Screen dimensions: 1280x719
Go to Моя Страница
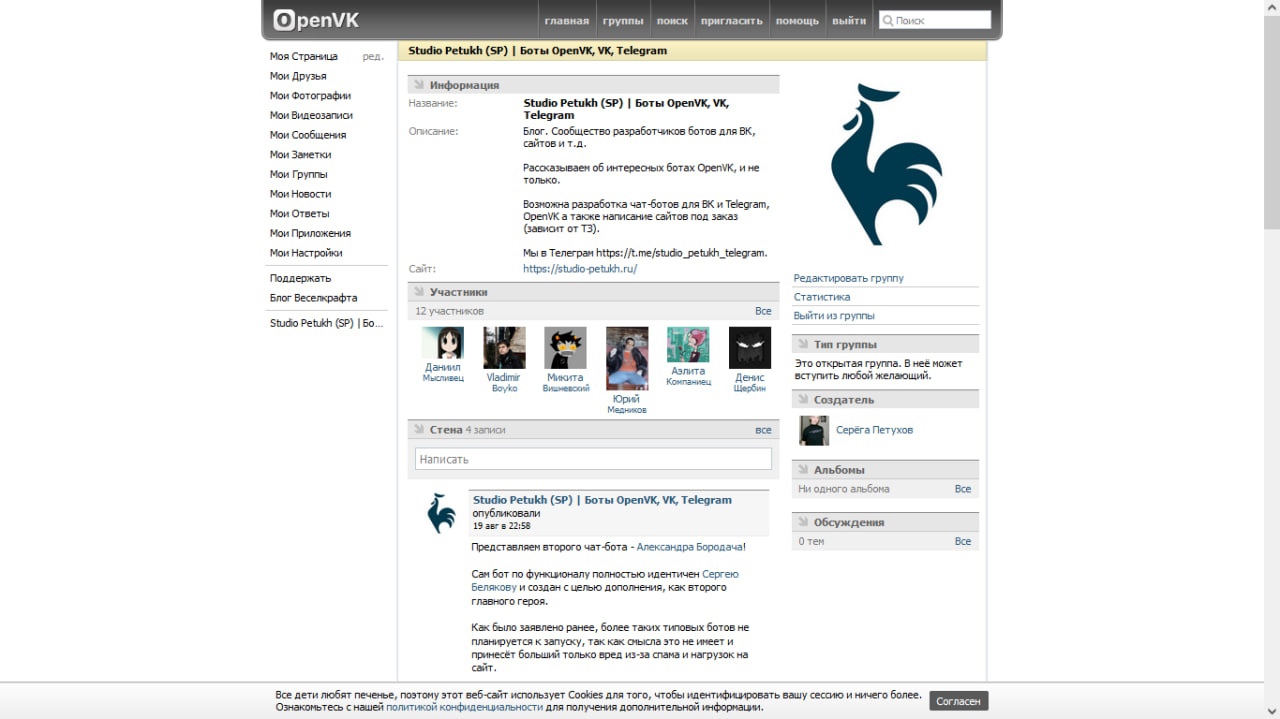[304, 57]
